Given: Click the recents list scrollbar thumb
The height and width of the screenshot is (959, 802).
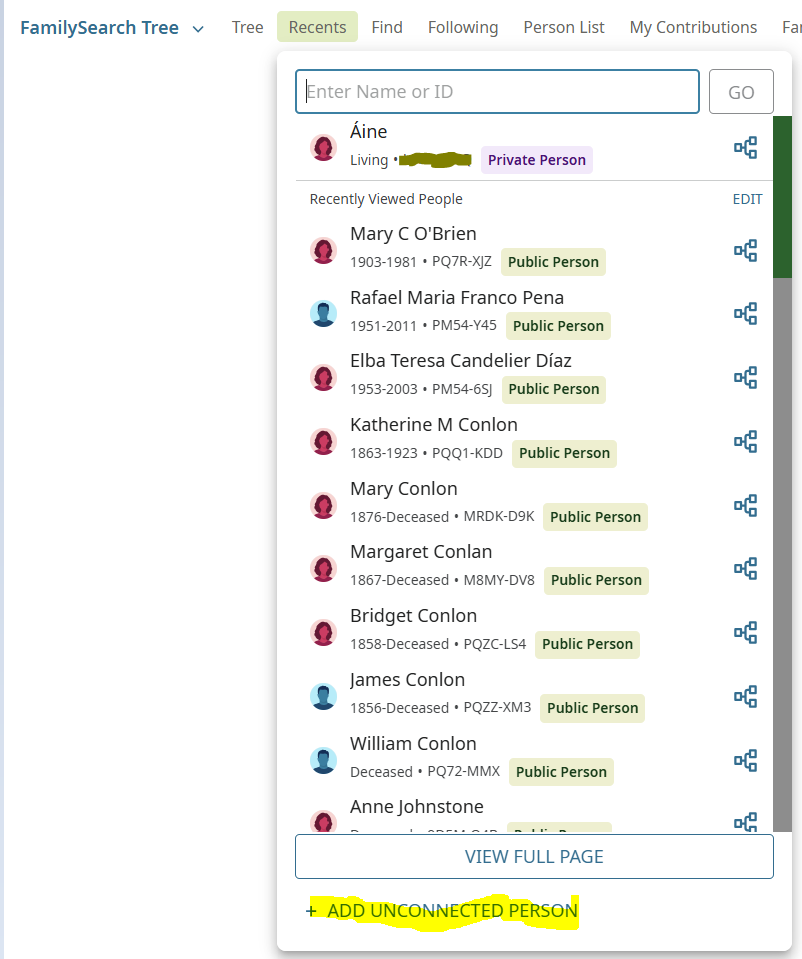Looking at the screenshot, I should 782,197.
